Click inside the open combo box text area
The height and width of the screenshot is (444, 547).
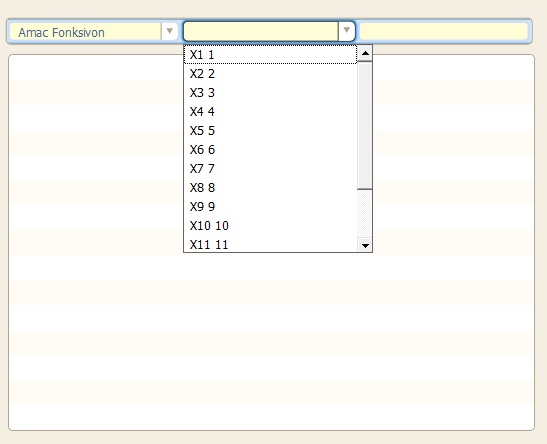(x=261, y=31)
